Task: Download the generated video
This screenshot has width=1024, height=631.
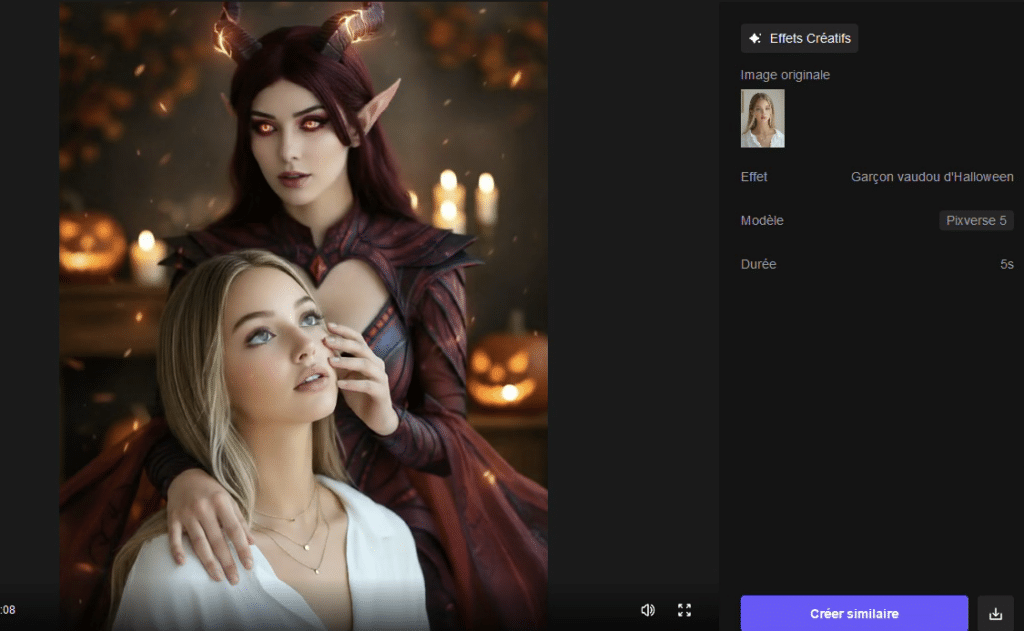Action: [995, 613]
